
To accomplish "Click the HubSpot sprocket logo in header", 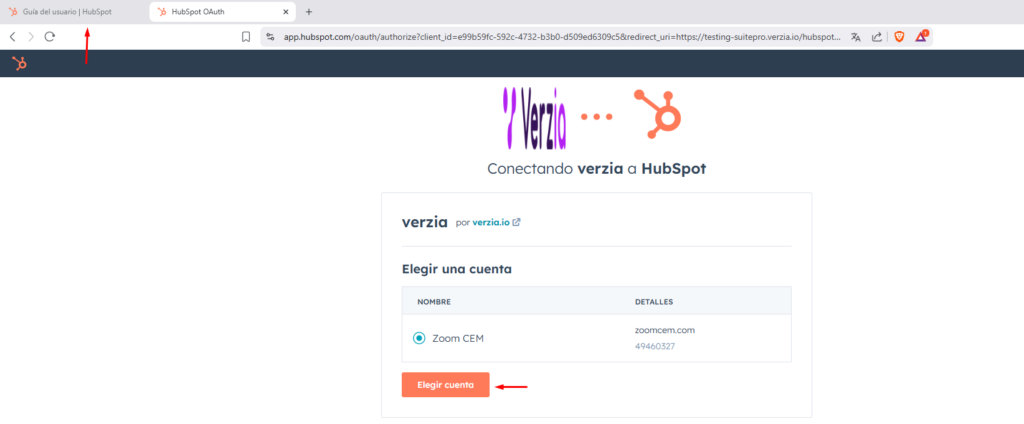I will pos(19,63).
